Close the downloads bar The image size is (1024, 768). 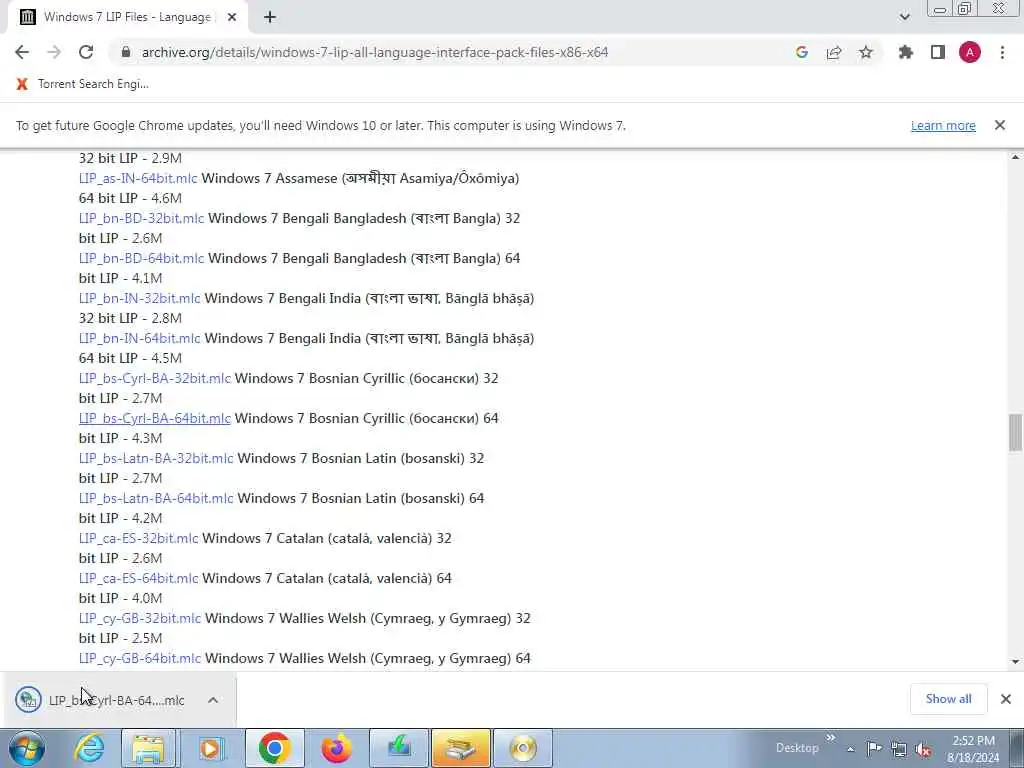pos(1006,699)
